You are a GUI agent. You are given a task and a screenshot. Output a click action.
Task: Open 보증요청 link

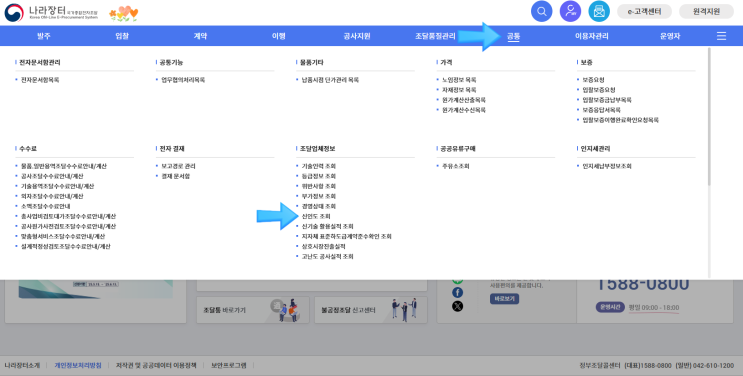pos(593,80)
